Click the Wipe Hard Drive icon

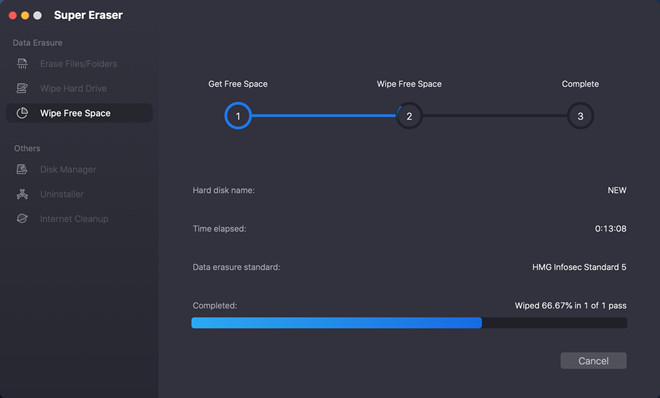[x=22, y=88]
